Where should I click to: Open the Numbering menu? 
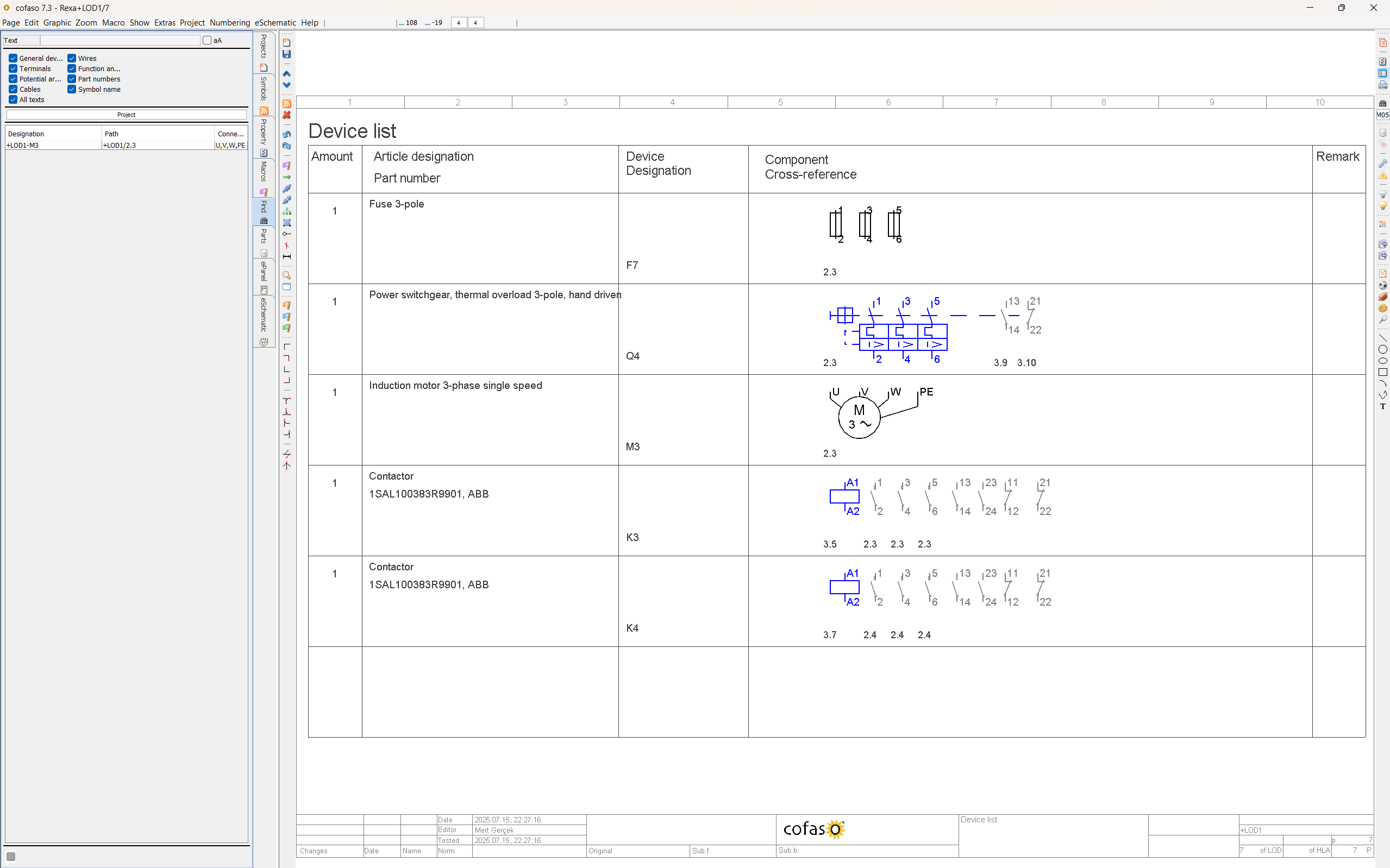(230, 22)
